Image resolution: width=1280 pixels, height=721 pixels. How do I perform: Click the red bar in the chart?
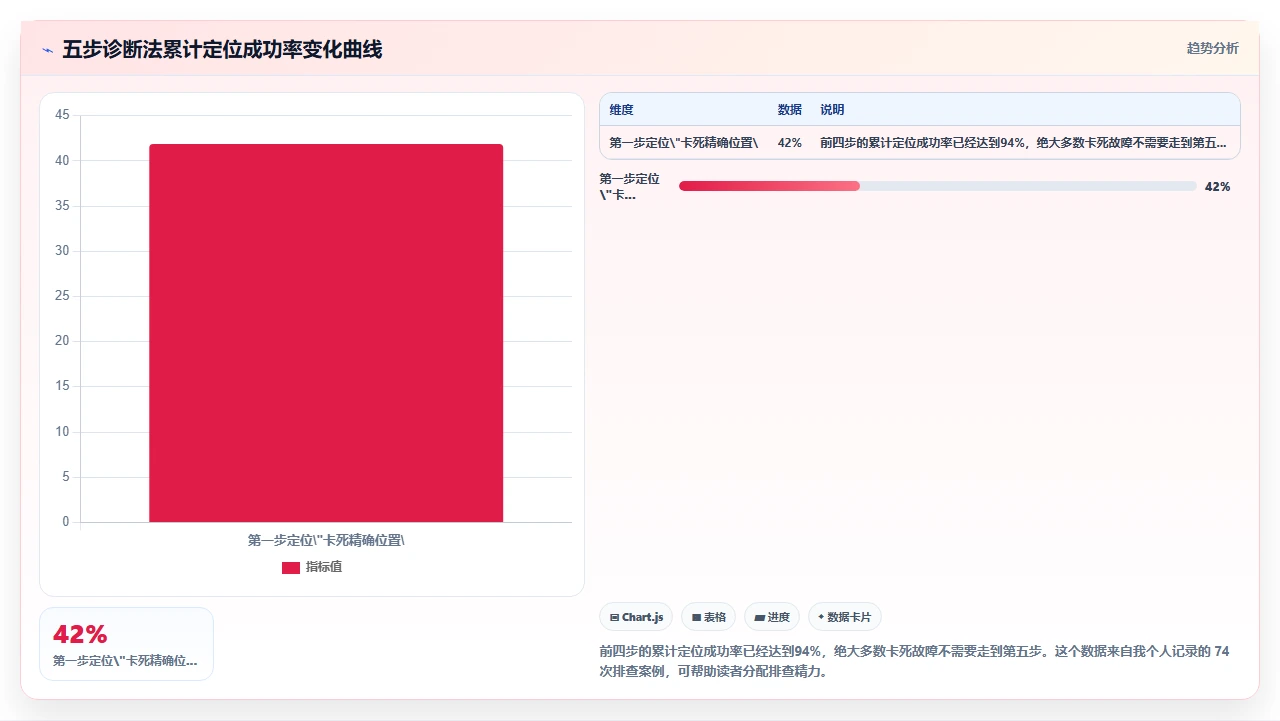pos(326,333)
